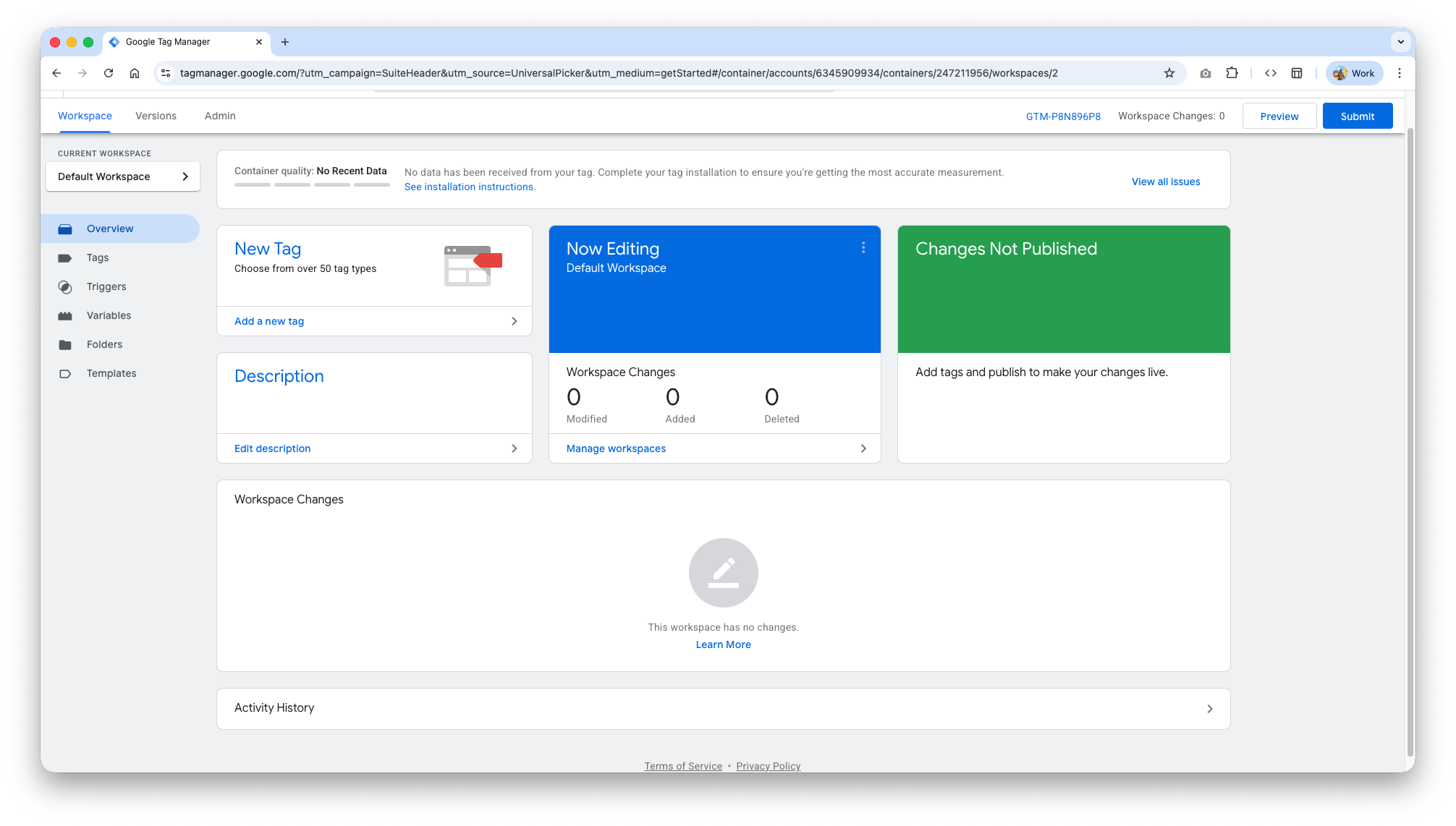Click the Added count value
The width and height of the screenshot is (1456, 826).
[673, 397]
